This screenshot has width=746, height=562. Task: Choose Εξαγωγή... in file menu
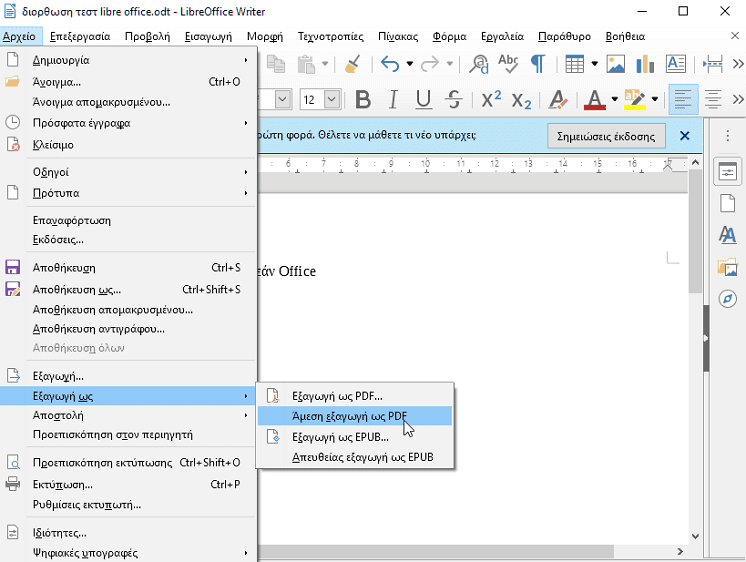pos(128,376)
